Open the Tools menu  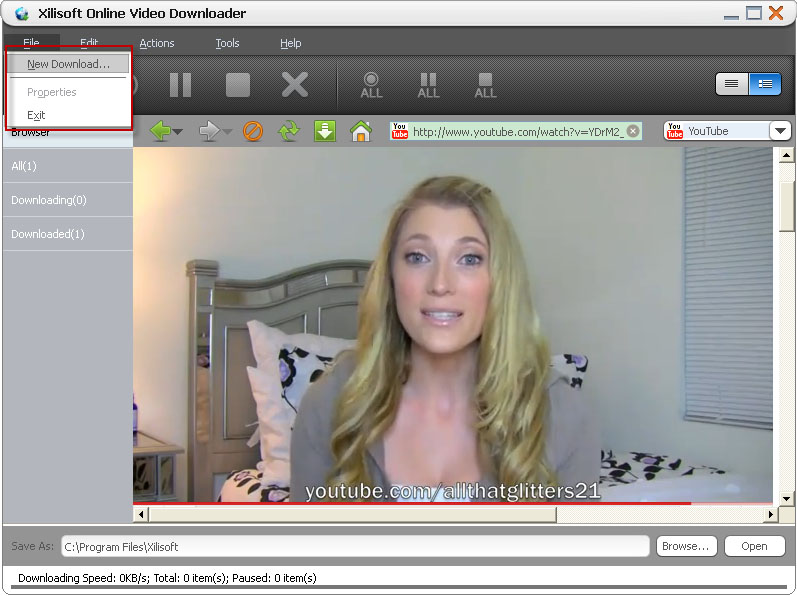(227, 43)
